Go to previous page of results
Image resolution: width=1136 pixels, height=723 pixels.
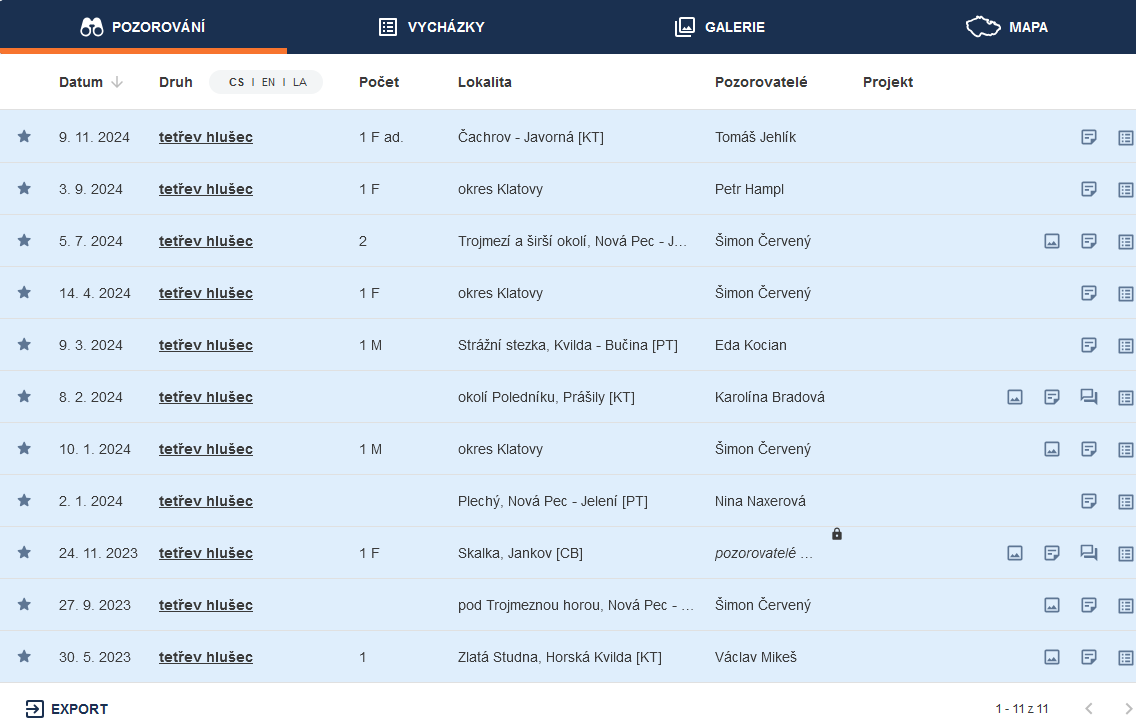tap(1089, 709)
